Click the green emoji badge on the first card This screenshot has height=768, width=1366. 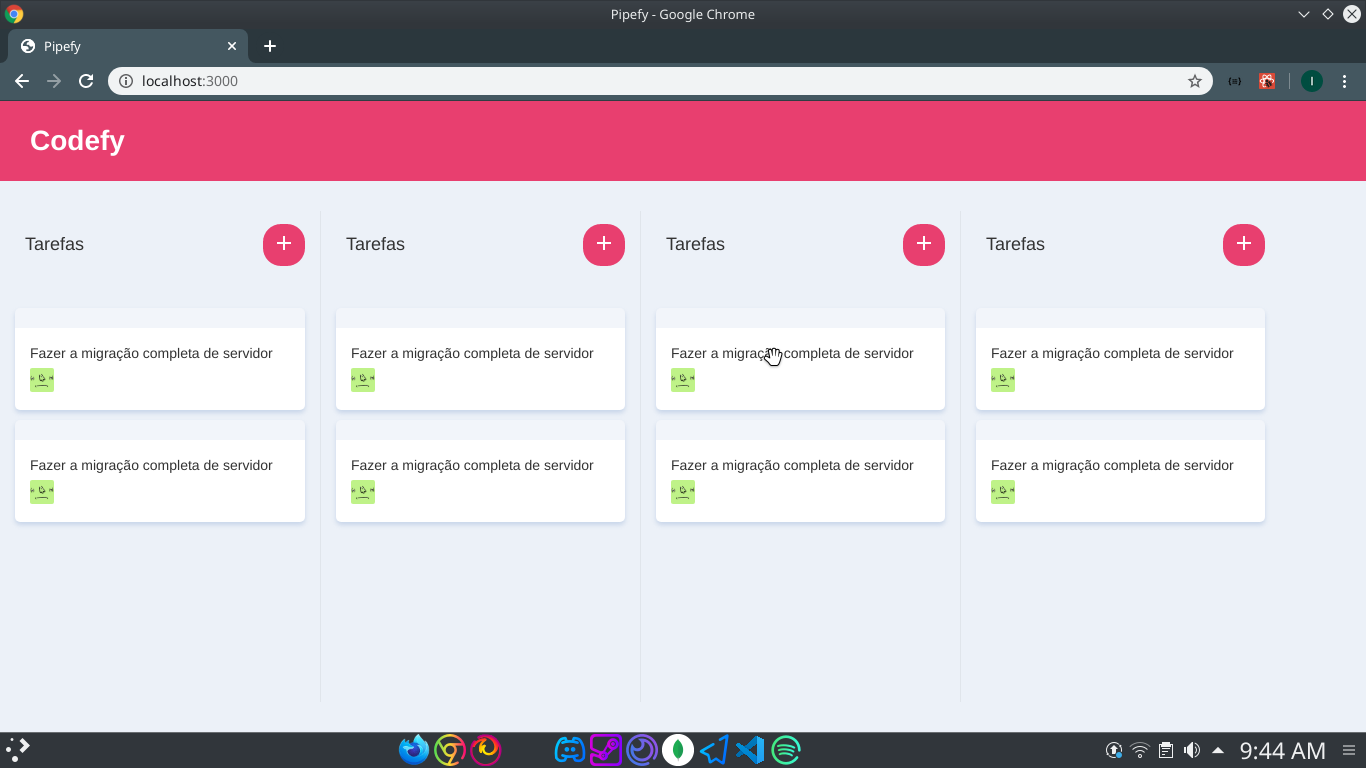pyautogui.click(x=41, y=379)
